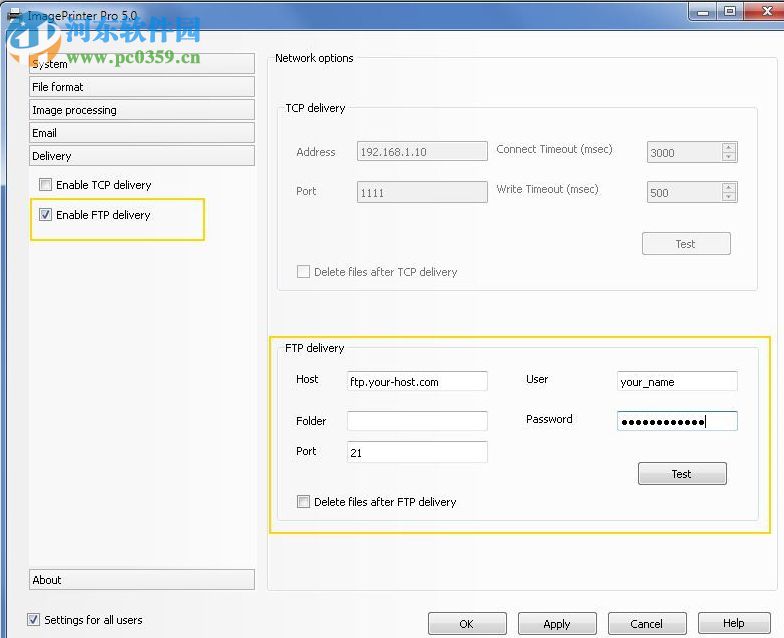Viewport: 784px width, 638px height.
Task: Open the Image processing section
Action: click(x=142, y=110)
